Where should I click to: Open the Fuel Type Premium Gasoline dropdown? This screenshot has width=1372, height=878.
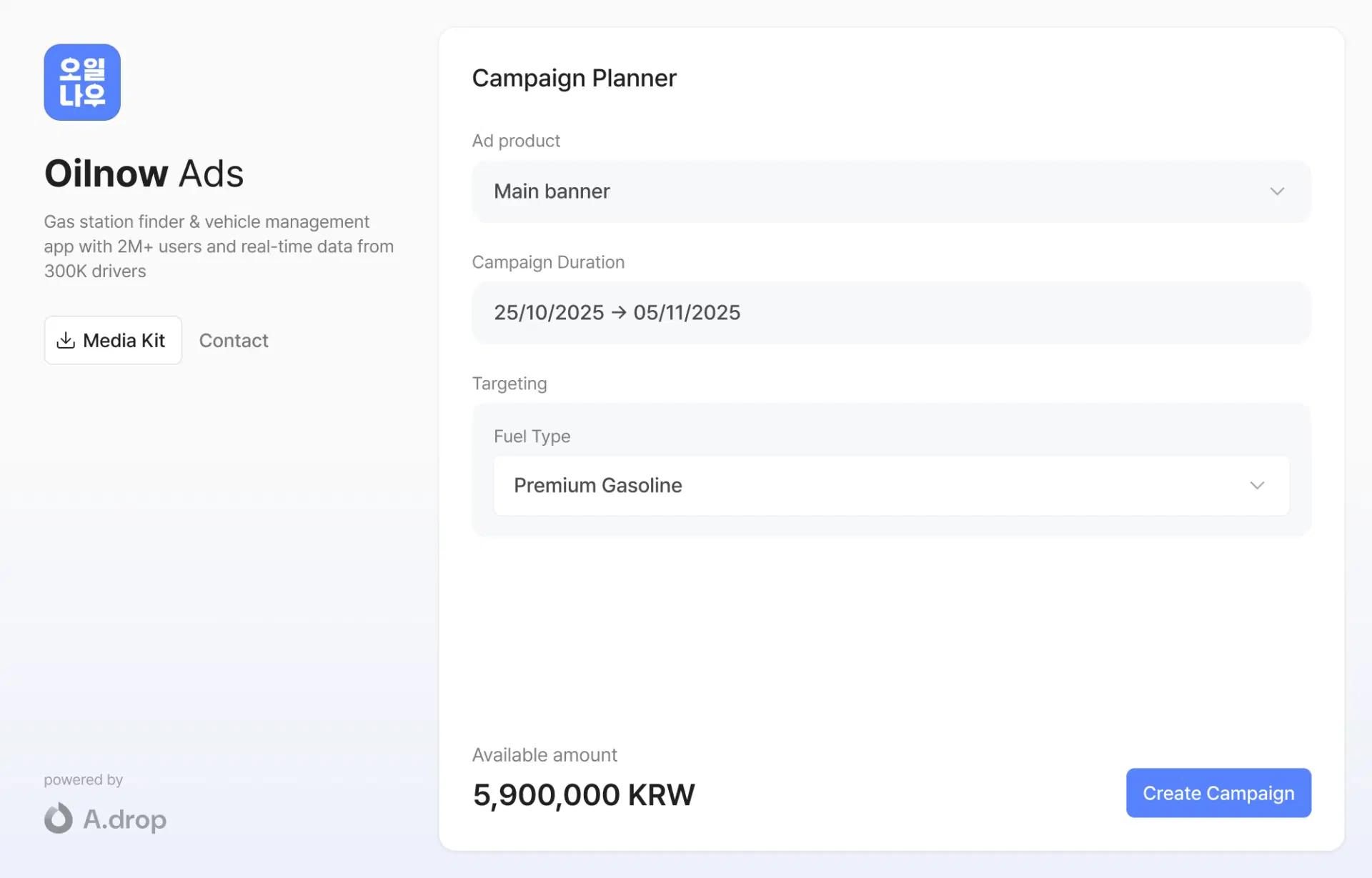pyautogui.click(x=891, y=486)
